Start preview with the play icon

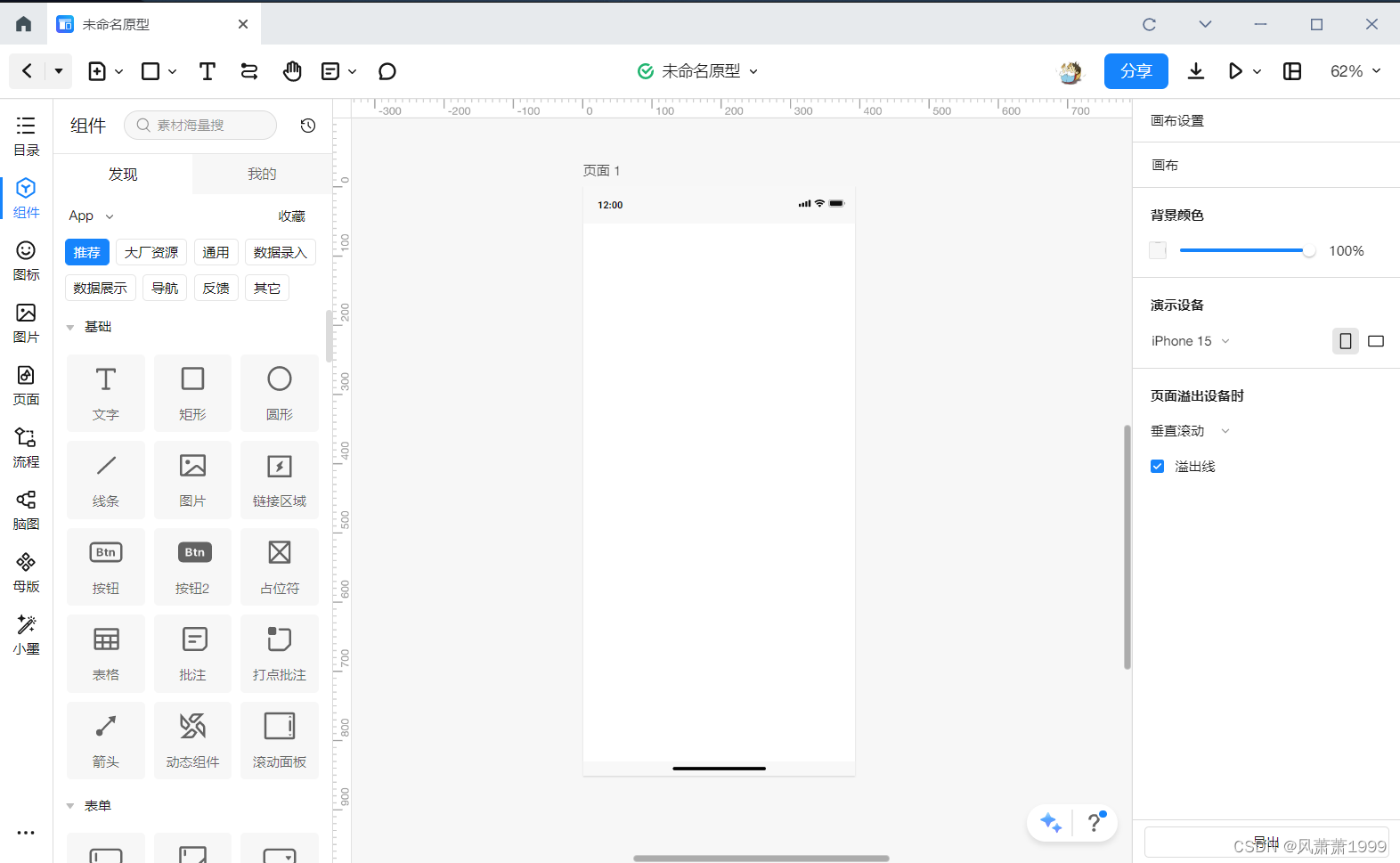tap(1235, 71)
